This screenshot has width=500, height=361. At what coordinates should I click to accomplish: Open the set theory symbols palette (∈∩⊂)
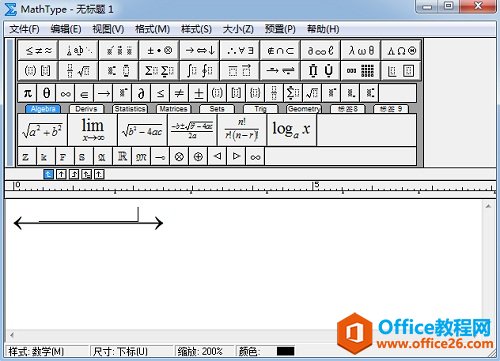280,50
